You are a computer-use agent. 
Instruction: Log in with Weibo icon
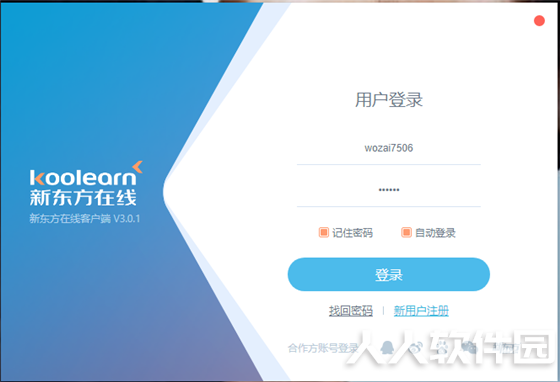coord(415,347)
